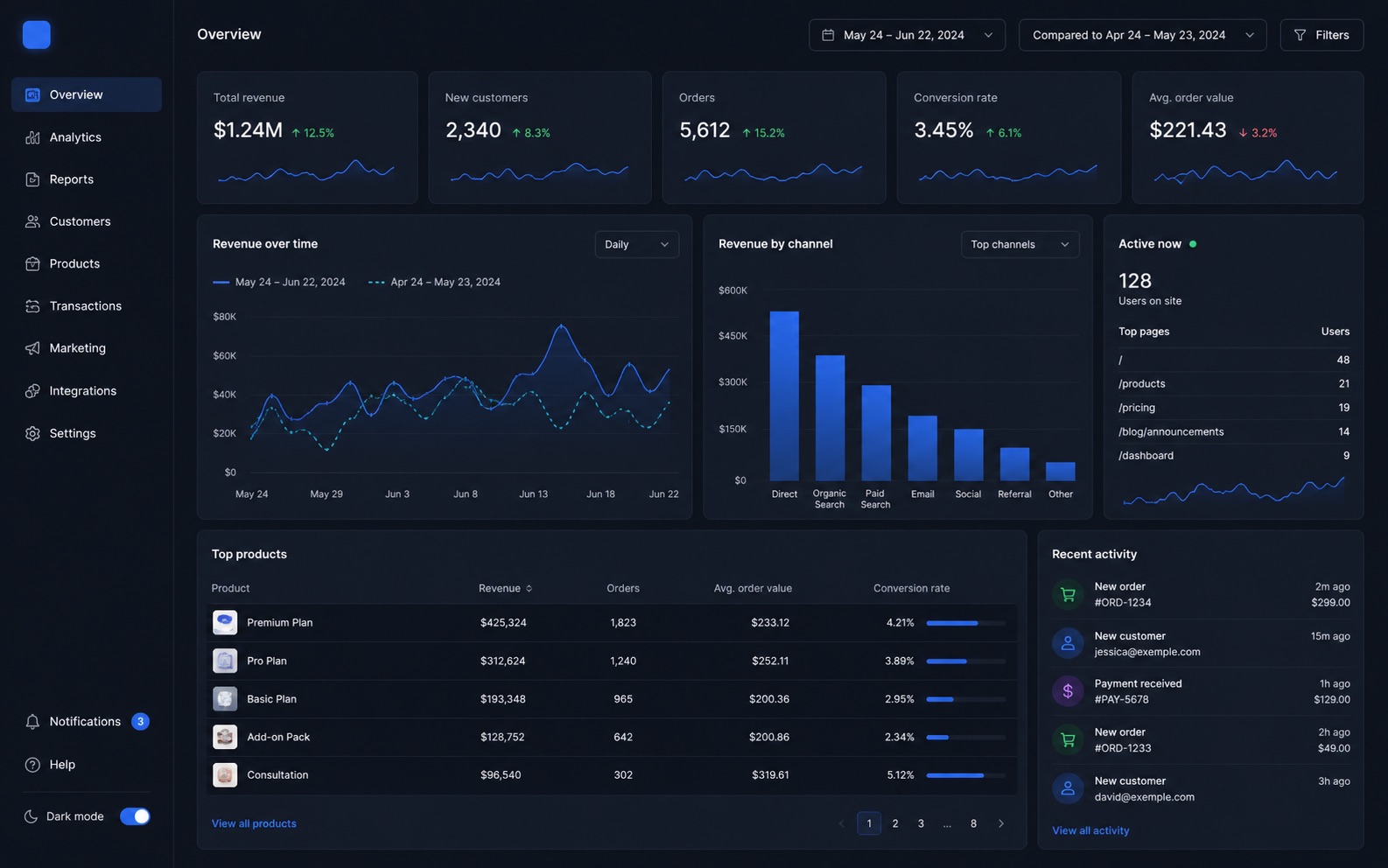Screen dimensions: 1388x868
Task: Click the calendar icon in date range
Action: 828,35
